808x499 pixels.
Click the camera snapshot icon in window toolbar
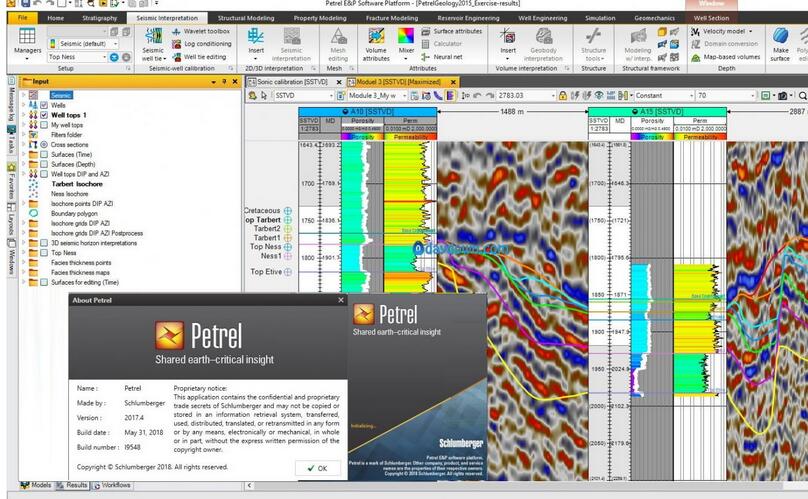point(783,95)
